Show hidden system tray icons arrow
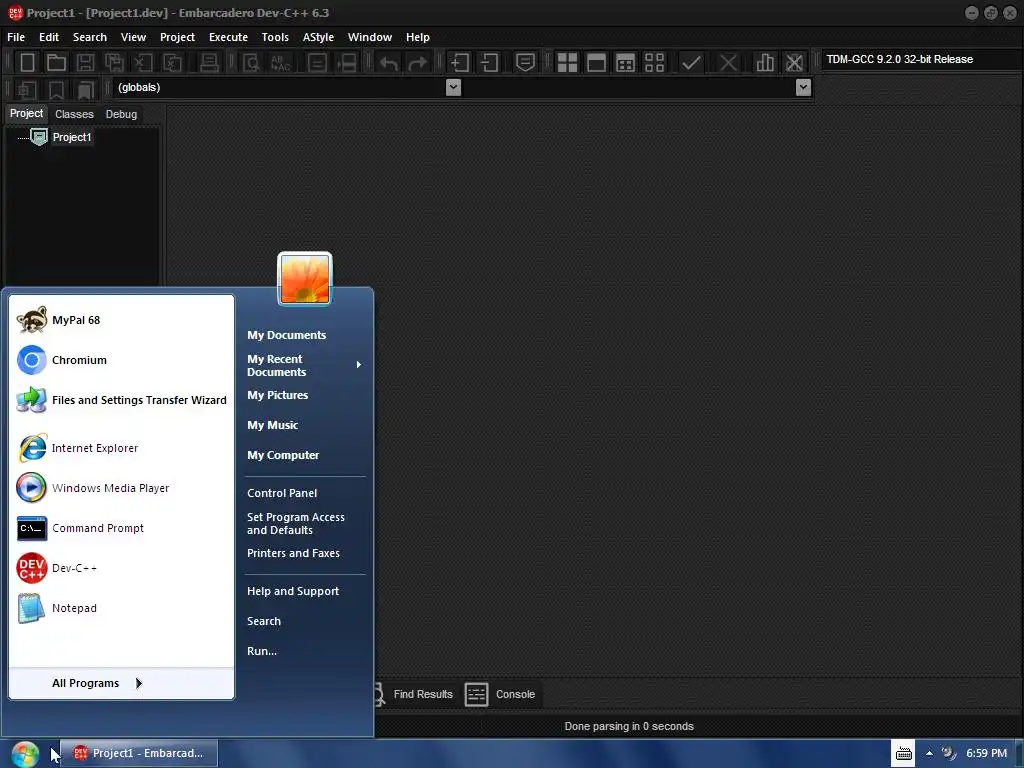1024x768 pixels. pyautogui.click(x=929, y=753)
